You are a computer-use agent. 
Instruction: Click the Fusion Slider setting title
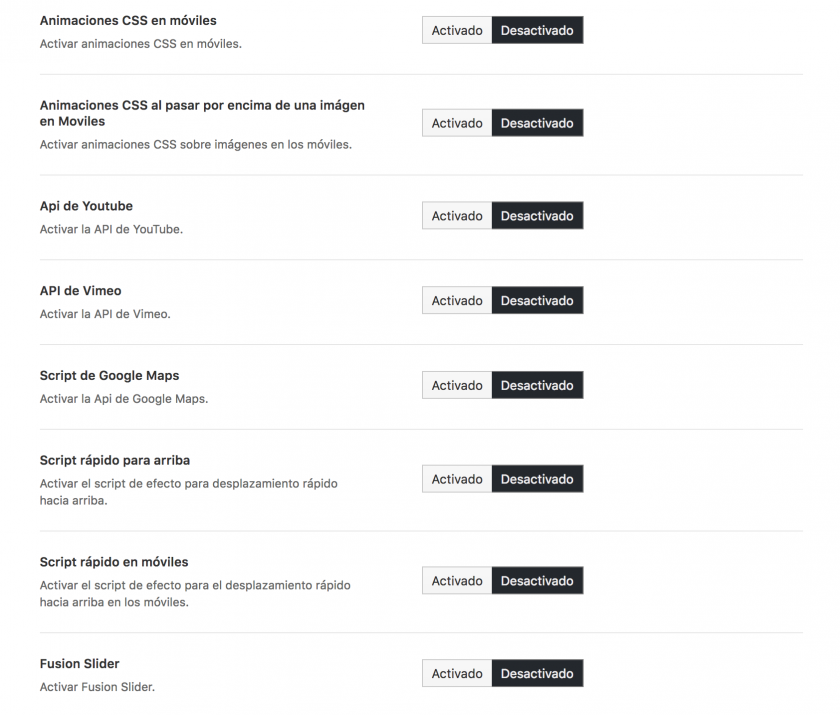tap(79, 664)
